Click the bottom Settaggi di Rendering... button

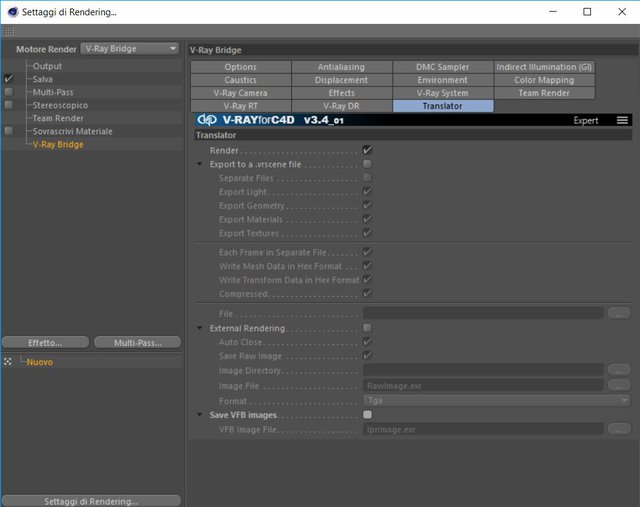coord(91,501)
